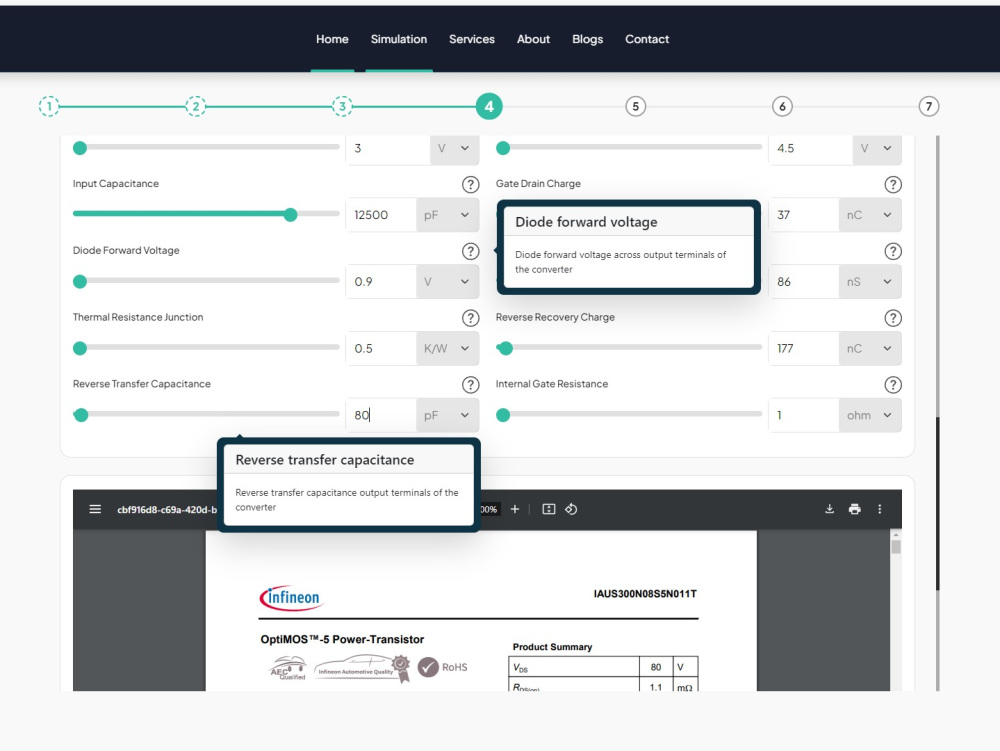The image size is (1000, 751).
Task: Open help for Internal Gate Resistance
Action: tap(893, 385)
